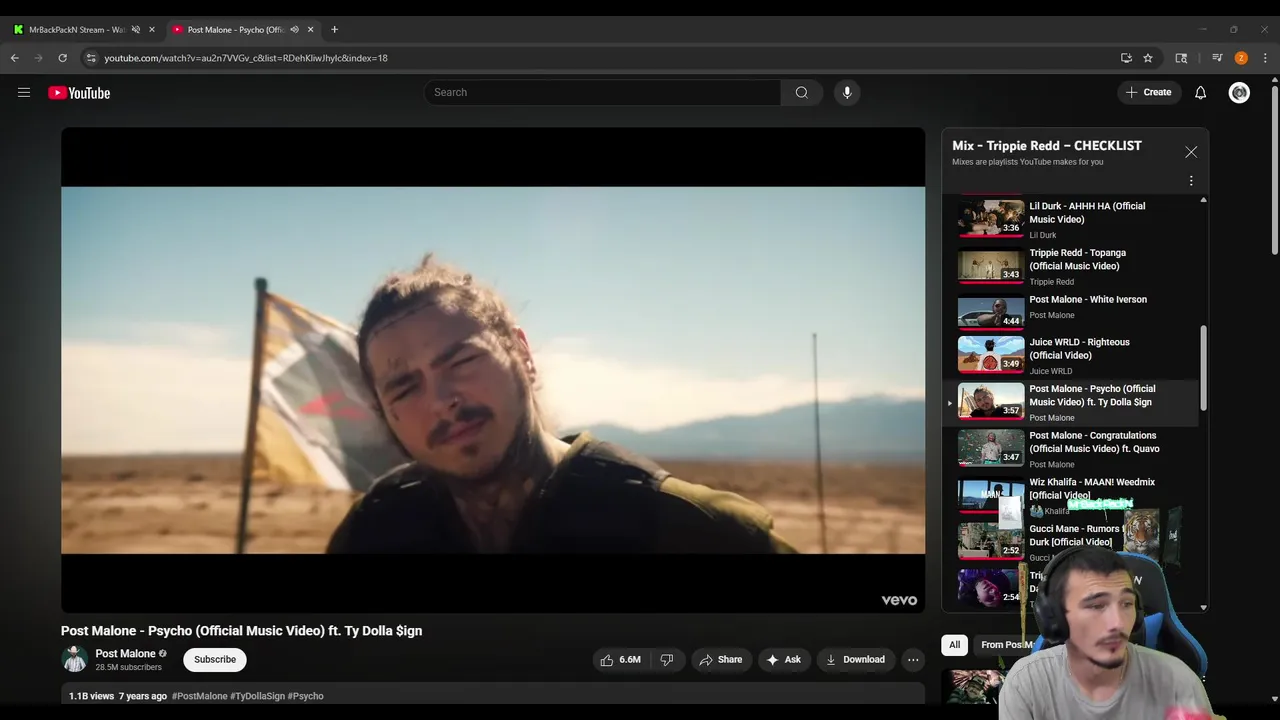The height and width of the screenshot is (720, 1280).
Task: Click the #Psycho hashtag
Action: click(305, 696)
